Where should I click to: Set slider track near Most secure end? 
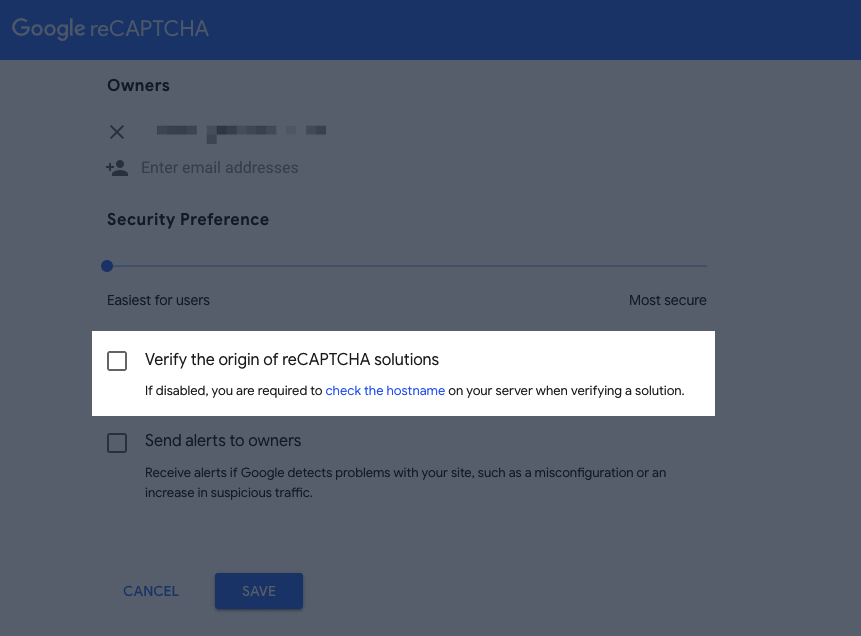tap(697, 266)
